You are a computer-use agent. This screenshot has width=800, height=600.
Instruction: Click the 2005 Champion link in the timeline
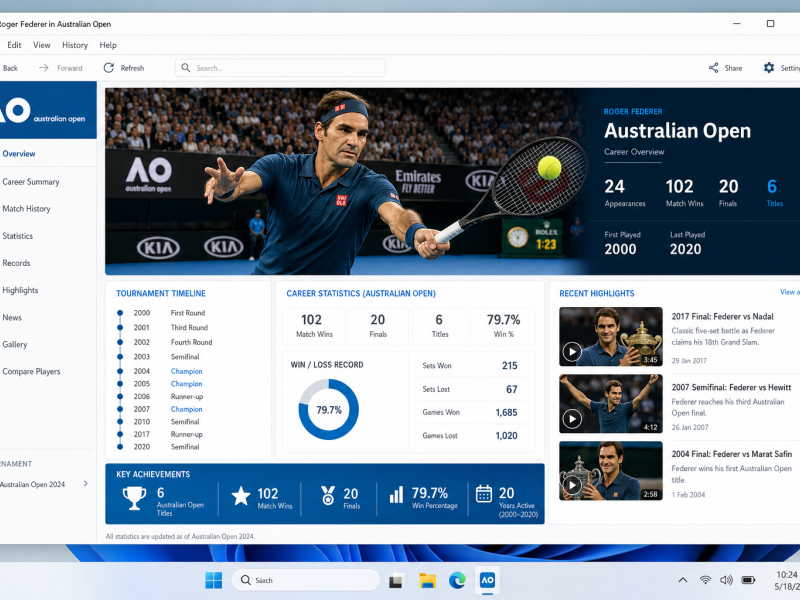[x=186, y=384]
